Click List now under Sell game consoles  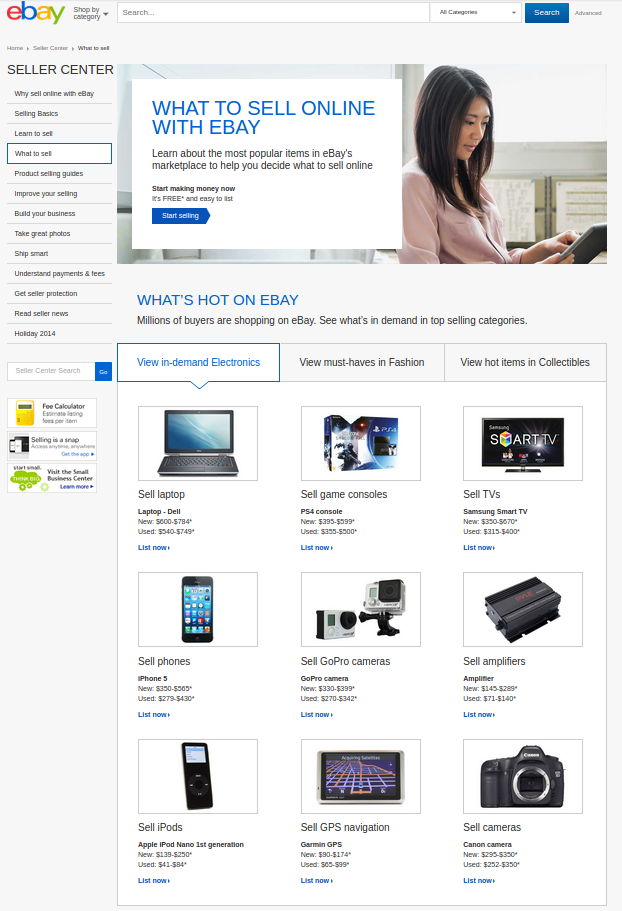[317, 548]
